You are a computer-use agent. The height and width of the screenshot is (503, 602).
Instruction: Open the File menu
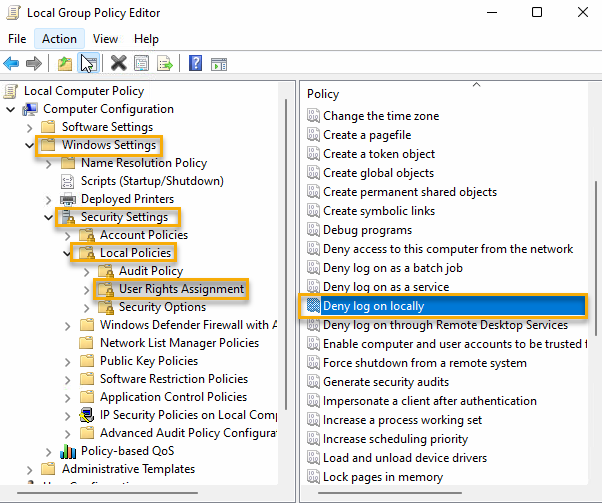point(17,39)
